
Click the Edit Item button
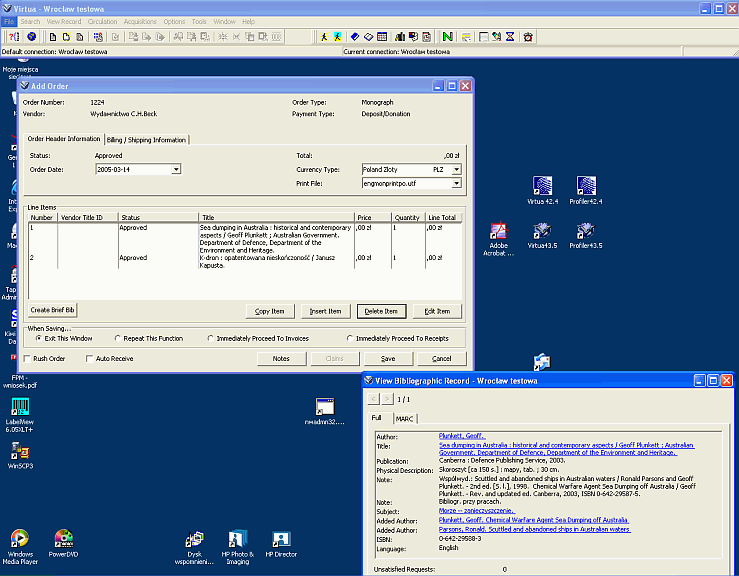pos(437,312)
